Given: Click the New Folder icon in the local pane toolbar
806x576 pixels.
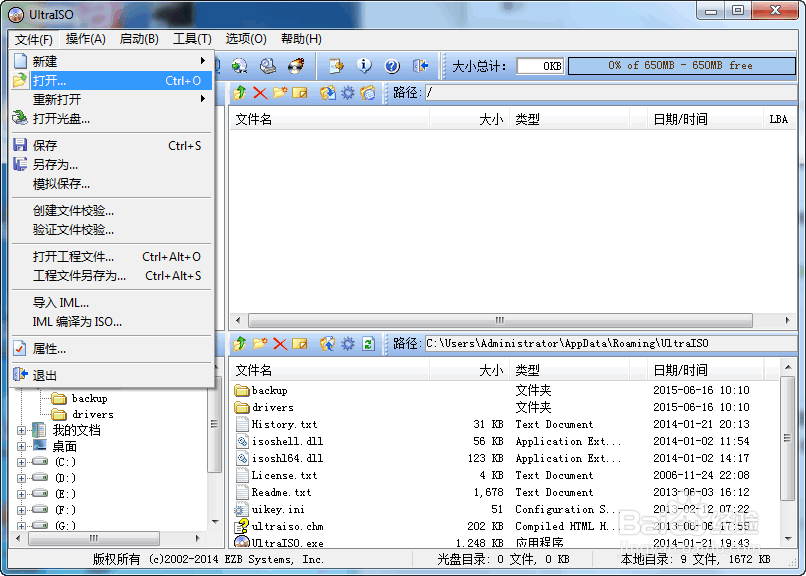Looking at the screenshot, I should coord(260,344).
